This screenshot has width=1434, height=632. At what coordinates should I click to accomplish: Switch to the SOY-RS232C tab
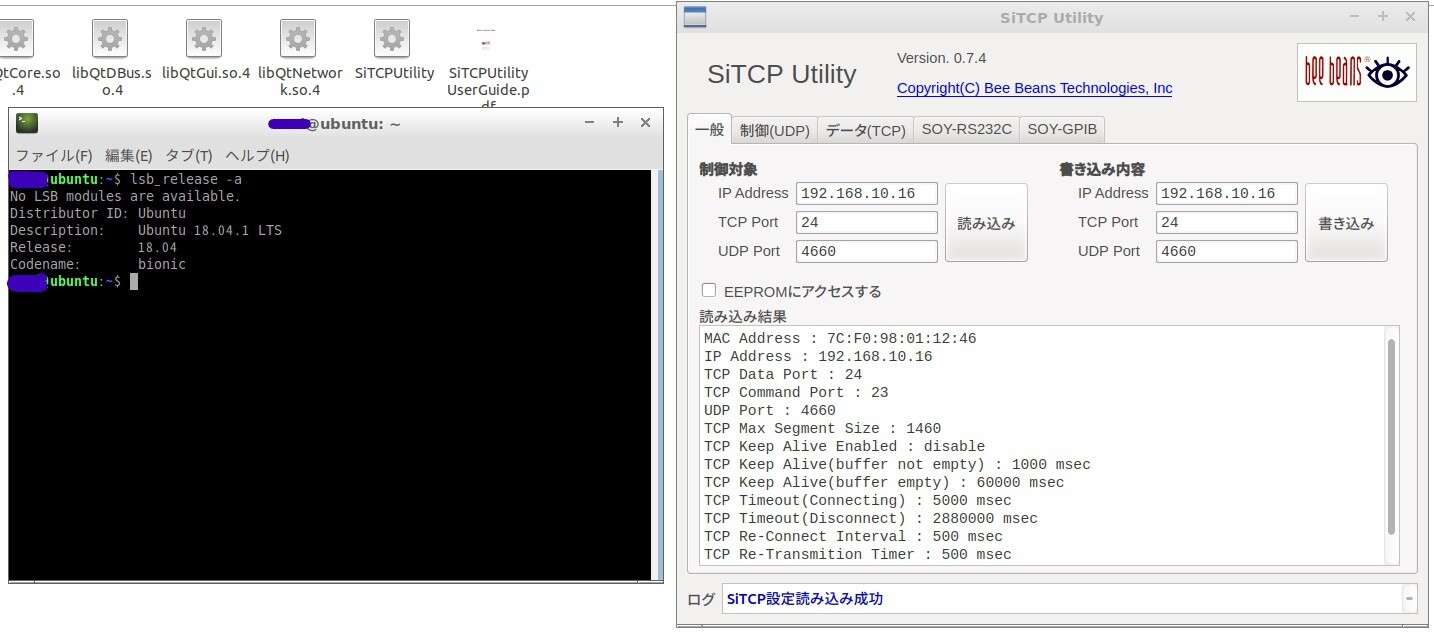click(966, 129)
